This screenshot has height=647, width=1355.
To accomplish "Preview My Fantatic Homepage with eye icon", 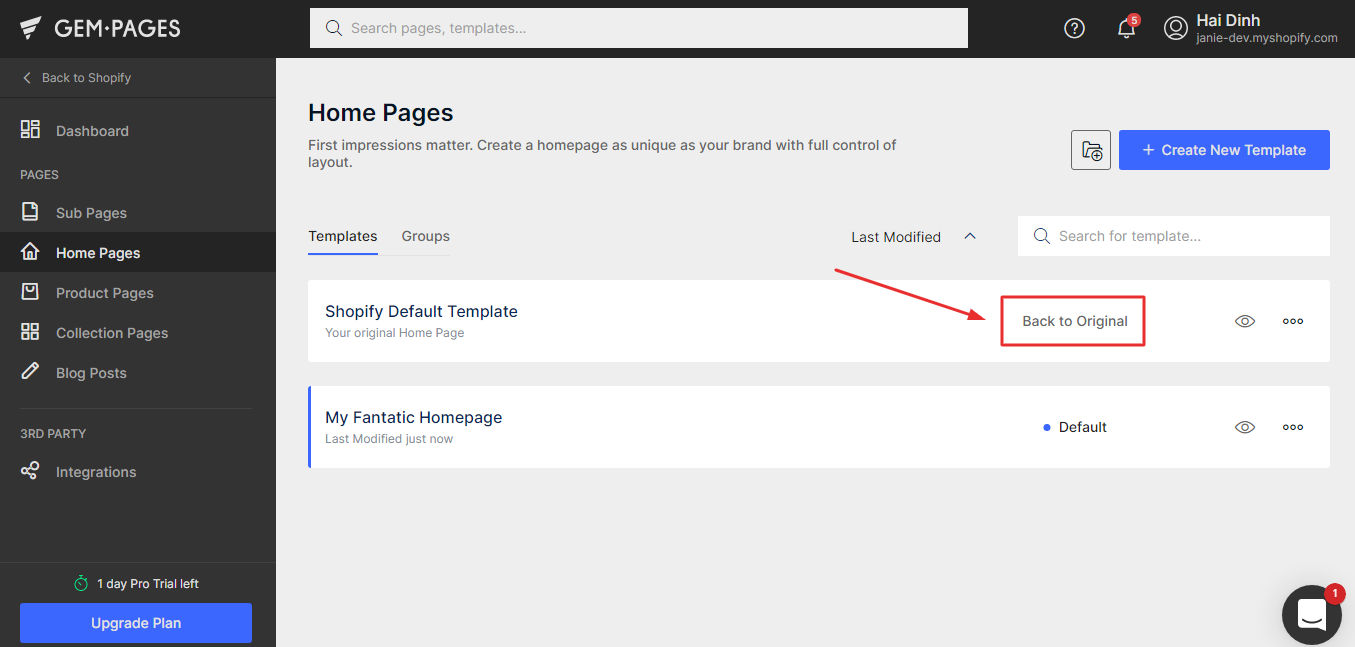I will click(x=1245, y=427).
